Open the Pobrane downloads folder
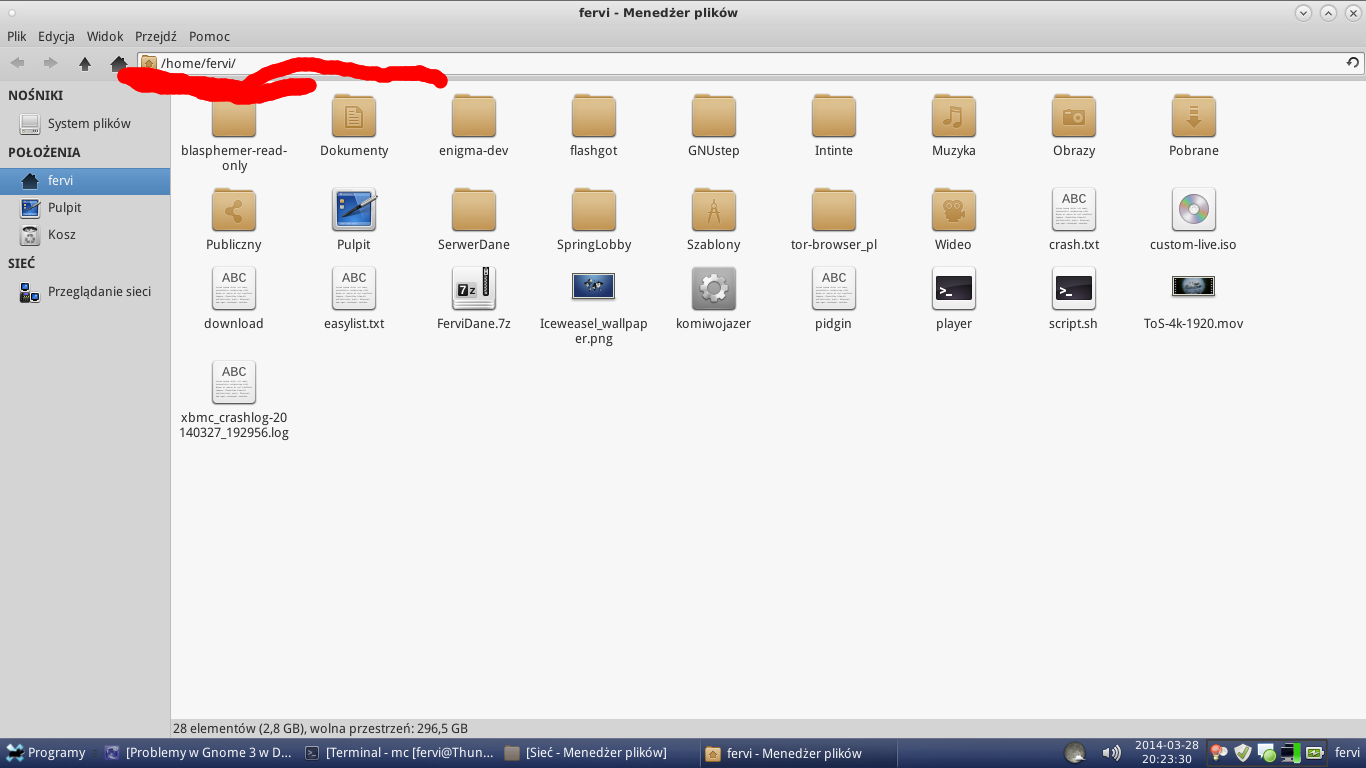The width and height of the screenshot is (1366, 768). tap(1193, 118)
